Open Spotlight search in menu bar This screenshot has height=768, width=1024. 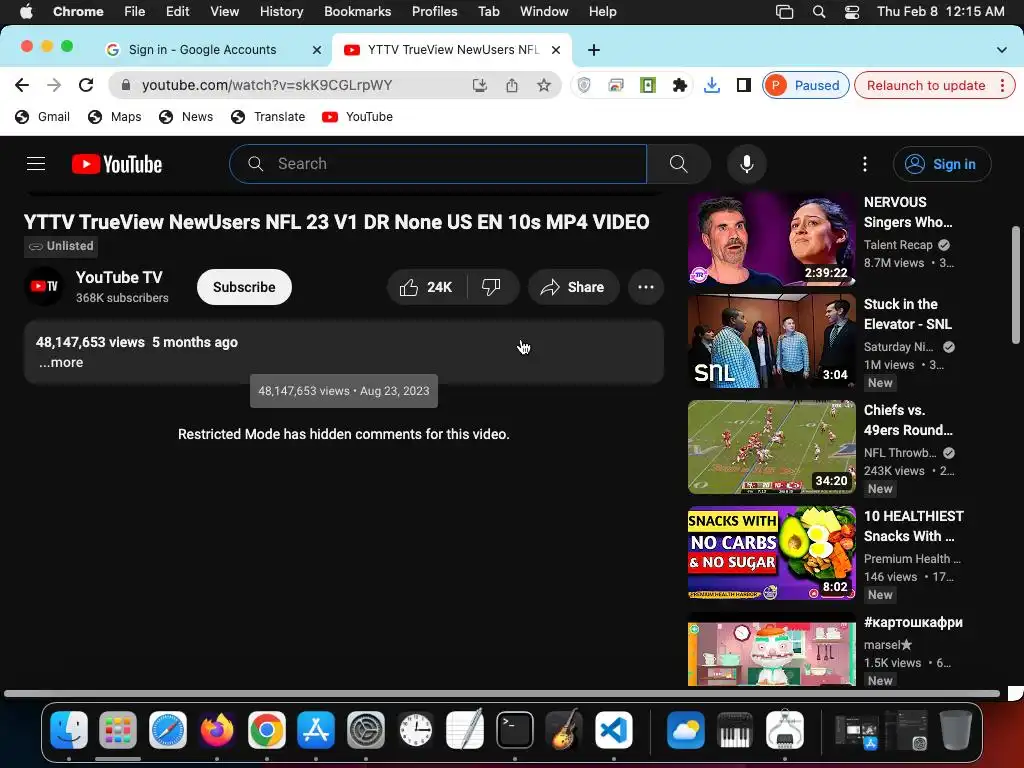(x=819, y=12)
